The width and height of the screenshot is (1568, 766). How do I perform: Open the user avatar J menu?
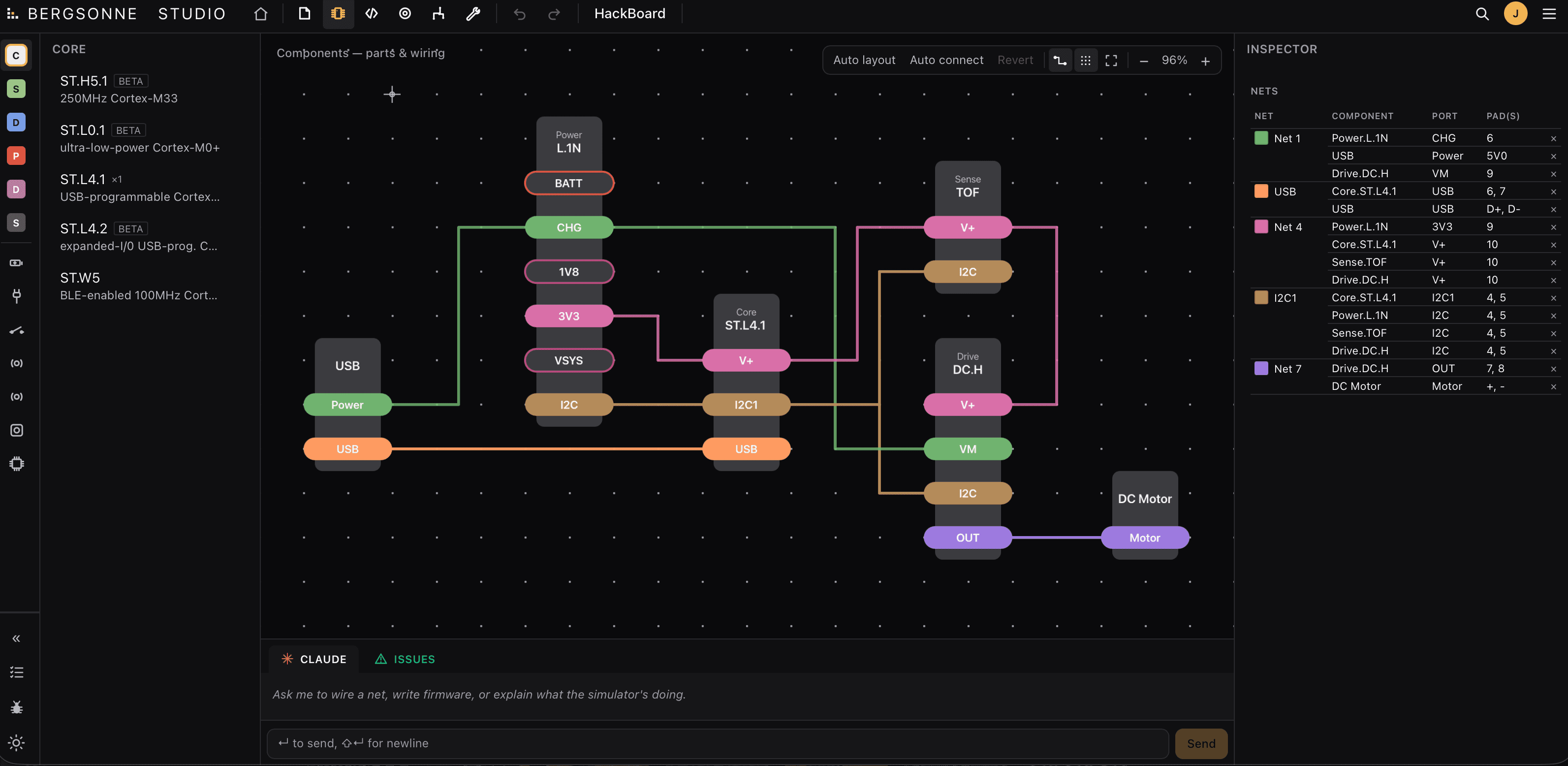[1515, 13]
